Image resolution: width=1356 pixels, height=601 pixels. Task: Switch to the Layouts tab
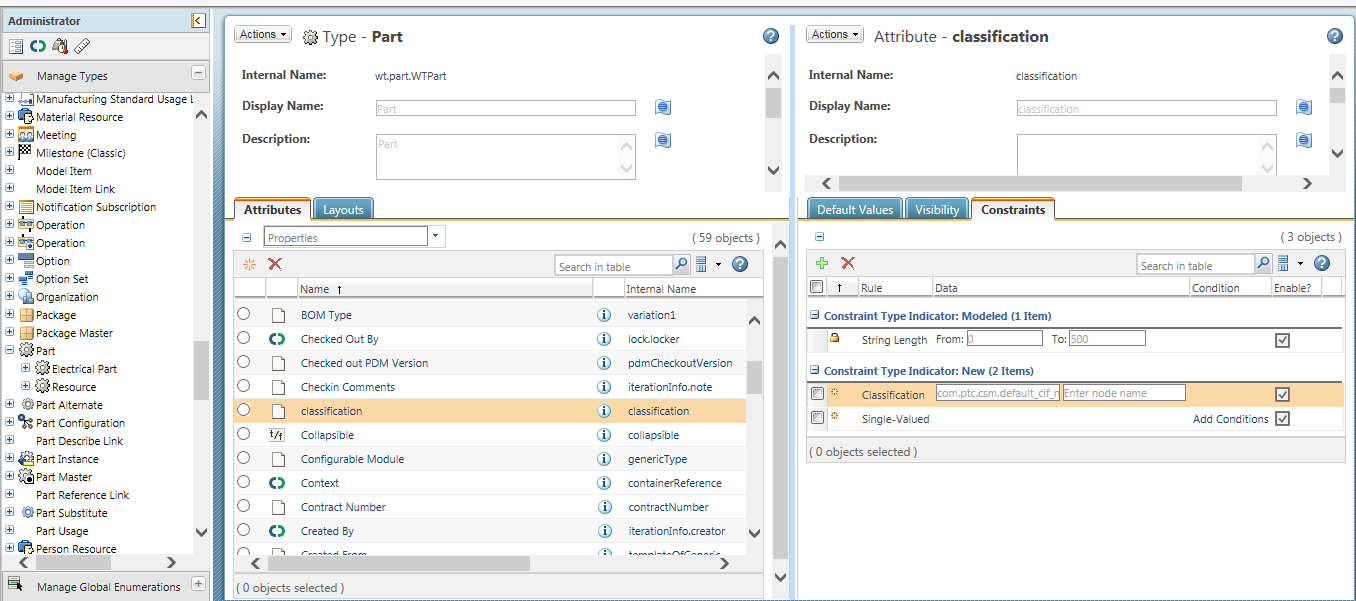coord(343,210)
